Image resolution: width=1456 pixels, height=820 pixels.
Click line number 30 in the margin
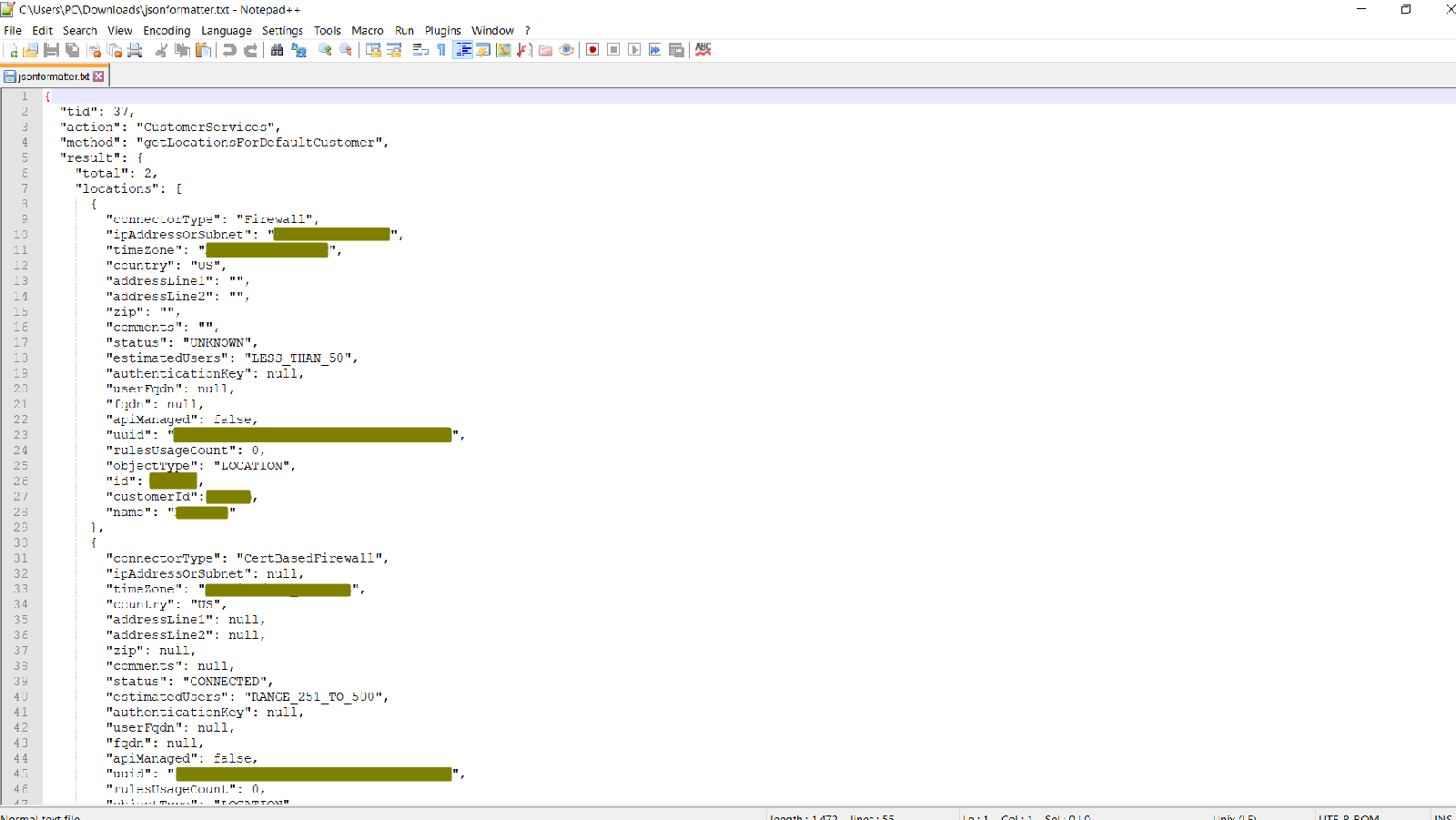tap(21, 543)
